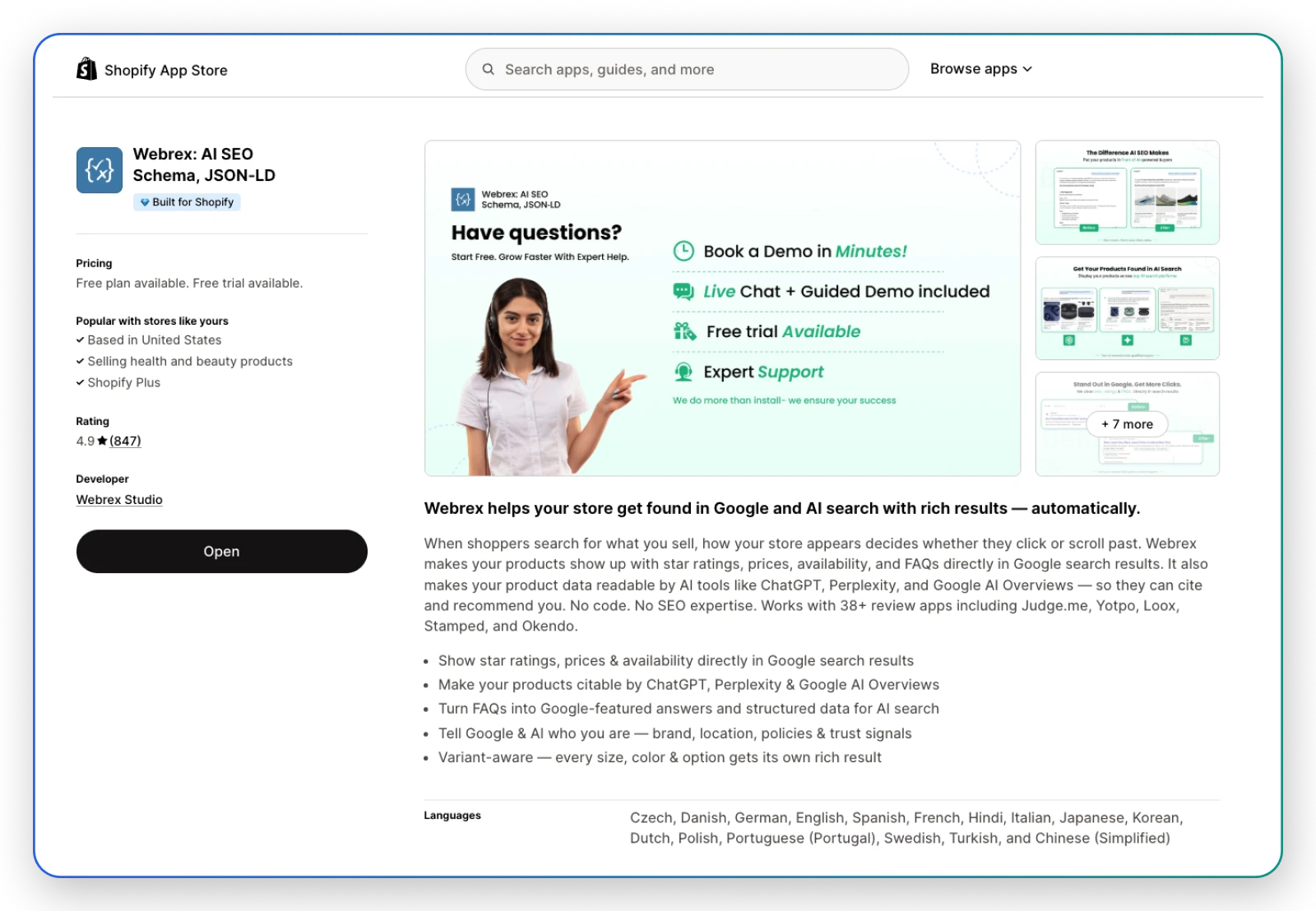Click bullet 'Show star ratings, prices & availability'
This screenshot has width=1316, height=911.
(676, 660)
